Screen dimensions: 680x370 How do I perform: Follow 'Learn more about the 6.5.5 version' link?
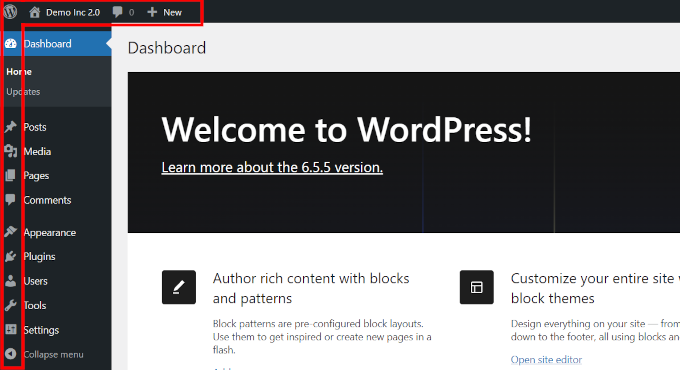(272, 167)
